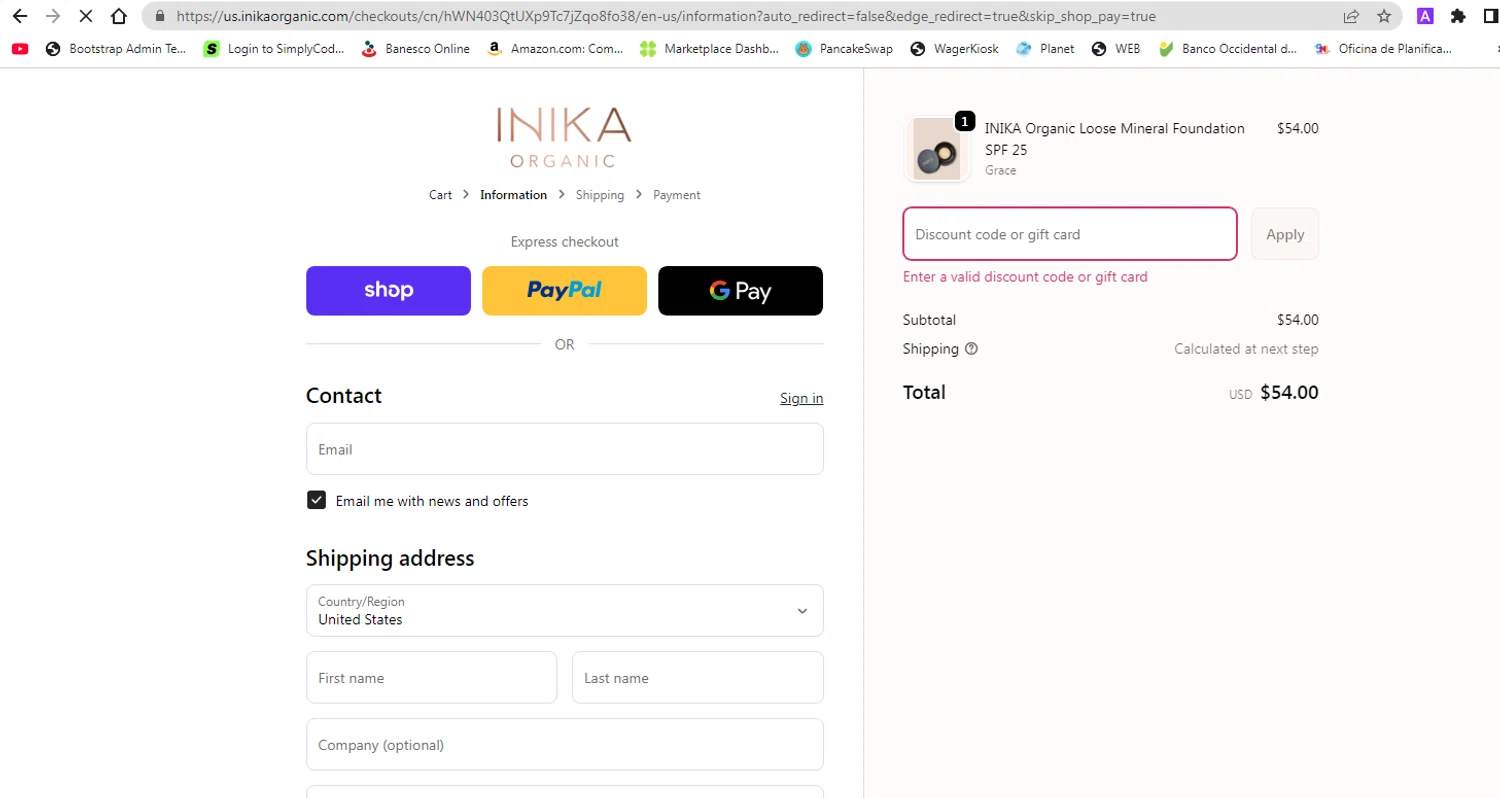Toggle the browser side panel icon
Image resolution: width=1500 pixels, height=798 pixels.
tap(1491, 16)
